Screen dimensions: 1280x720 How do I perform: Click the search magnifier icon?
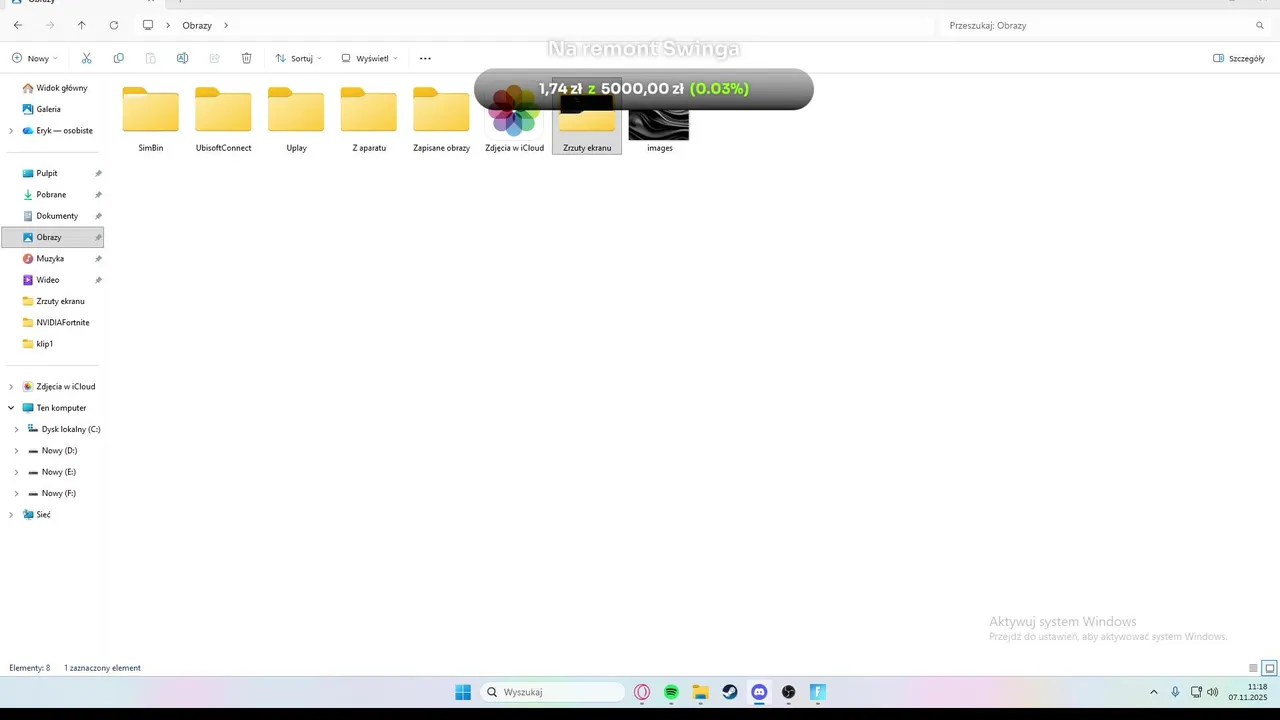(1260, 26)
